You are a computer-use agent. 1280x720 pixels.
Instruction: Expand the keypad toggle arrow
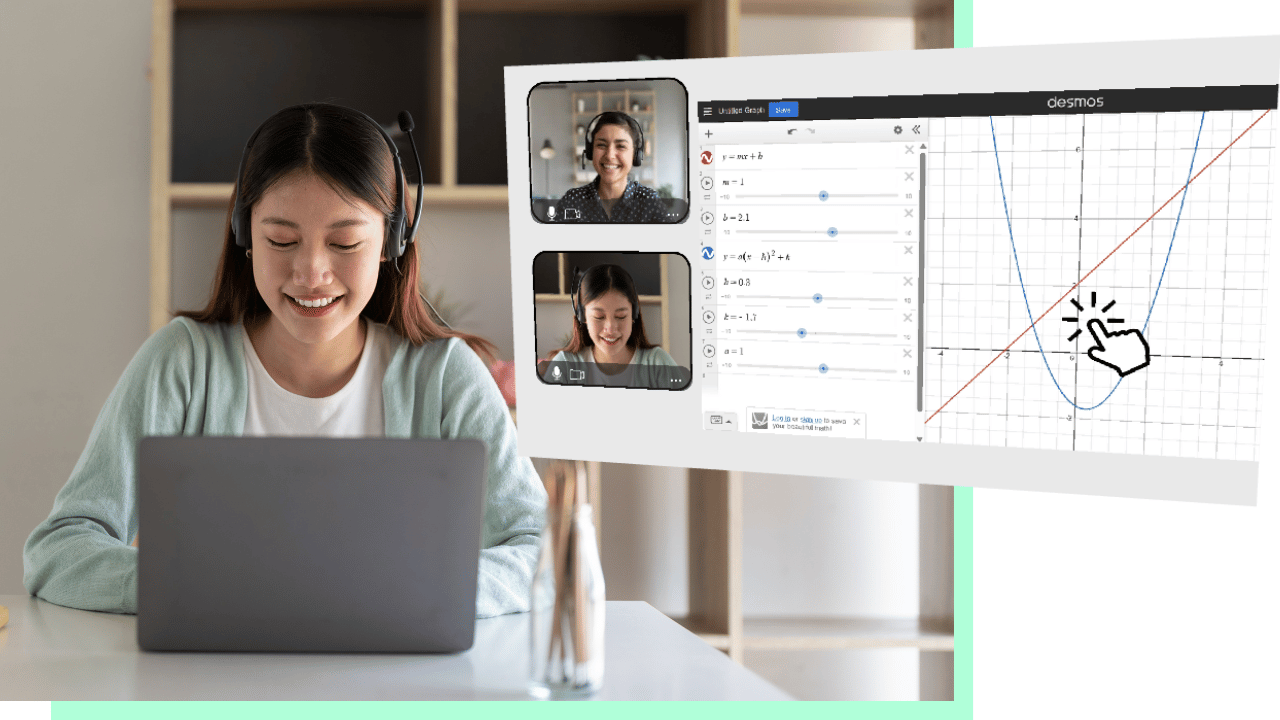click(x=729, y=421)
